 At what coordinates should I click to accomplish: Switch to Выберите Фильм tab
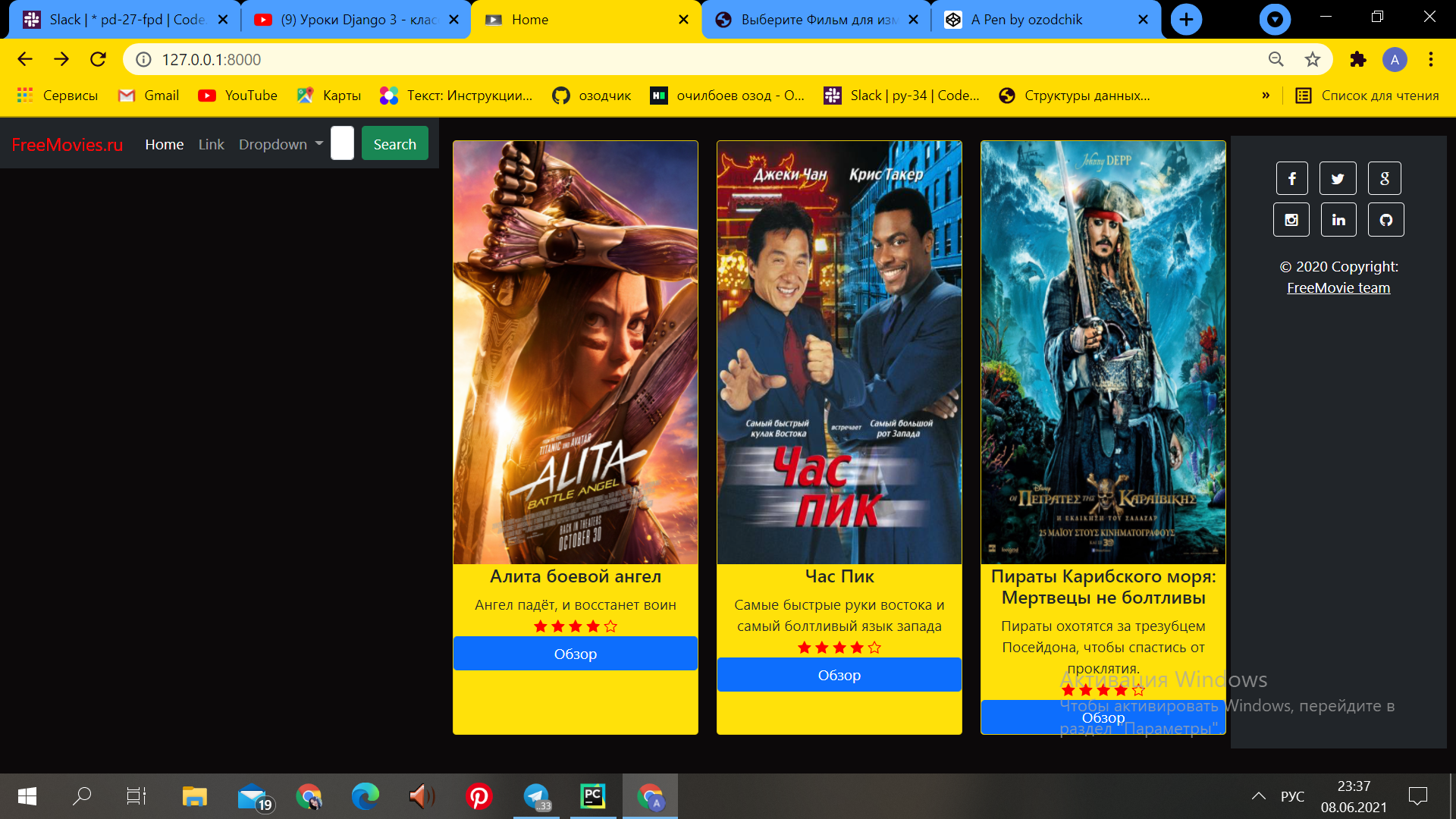[x=817, y=20]
